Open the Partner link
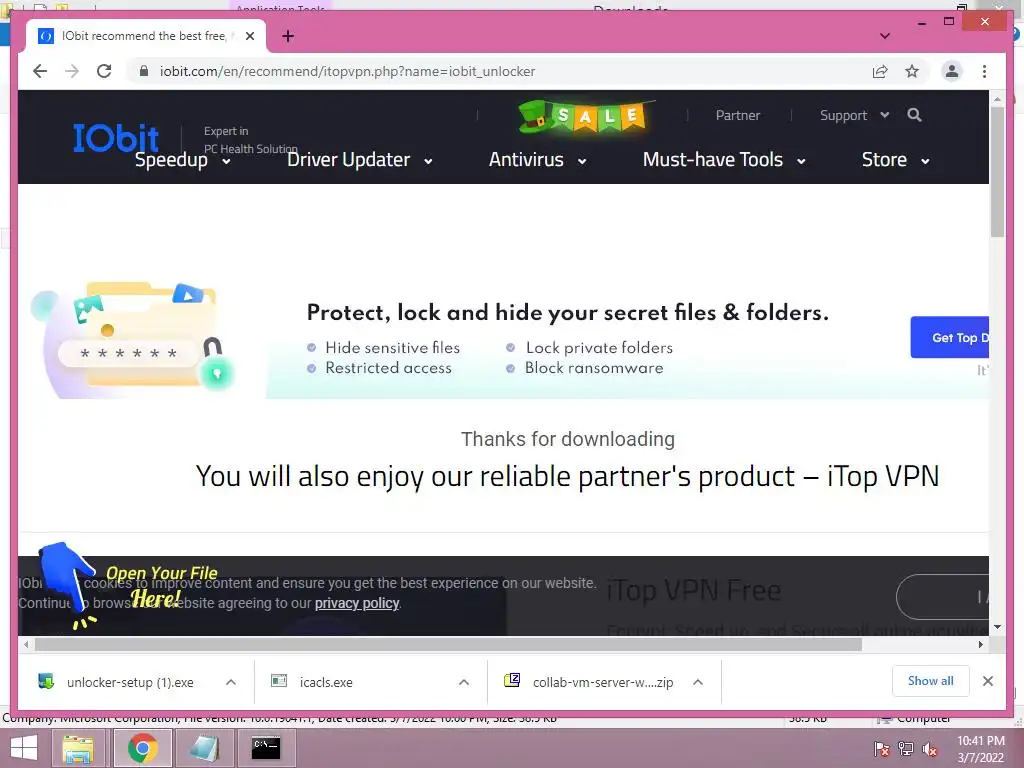The width and height of the screenshot is (1024, 768). [x=737, y=115]
